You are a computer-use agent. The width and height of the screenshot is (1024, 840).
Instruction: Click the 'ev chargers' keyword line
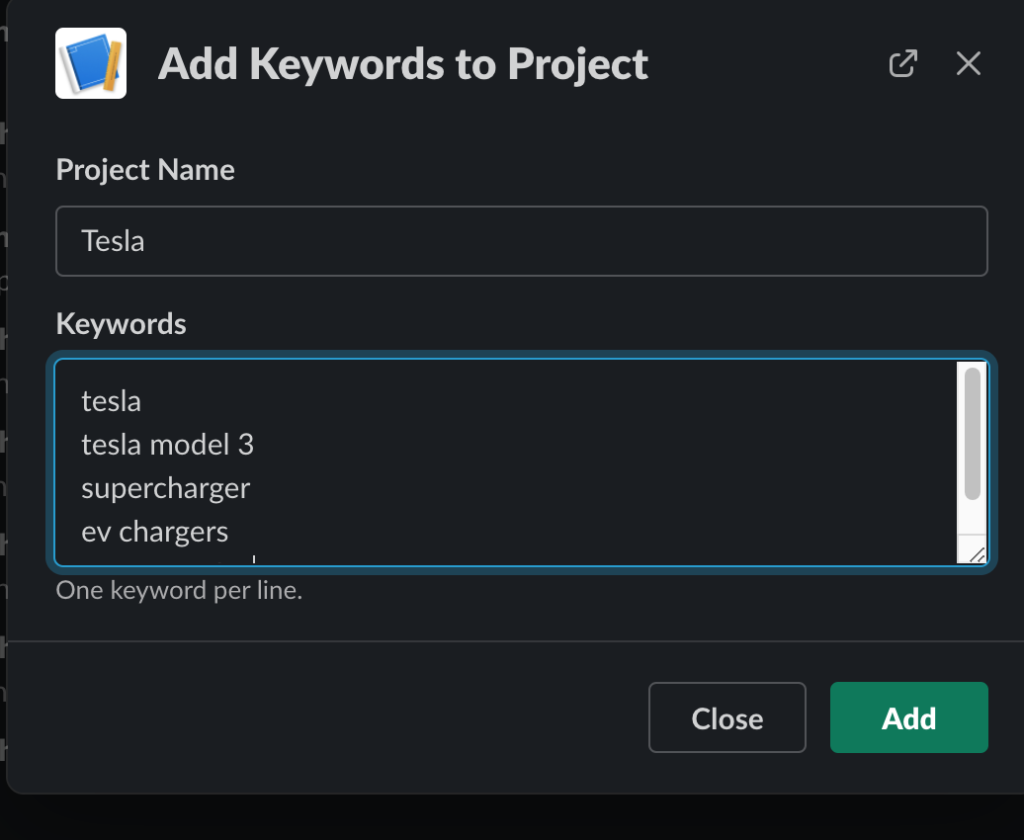click(155, 532)
